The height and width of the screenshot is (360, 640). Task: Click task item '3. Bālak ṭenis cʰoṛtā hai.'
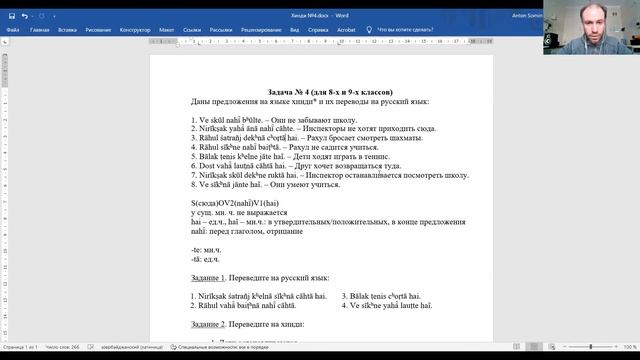[381, 296]
